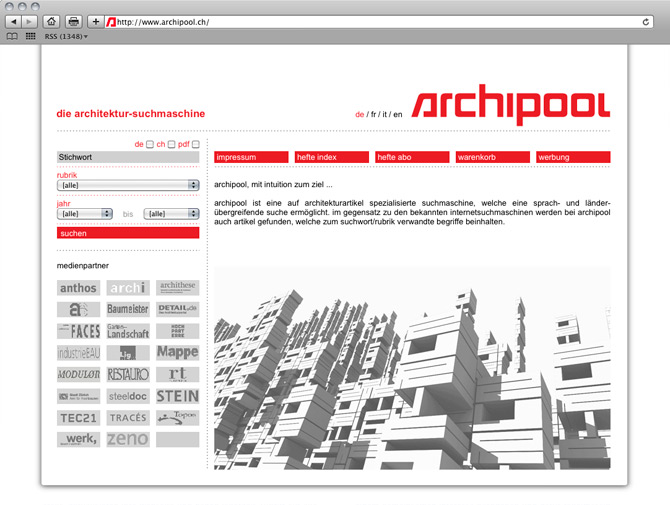The width and height of the screenshot is (670, 505).
Task: Open the industrieBAU partner logo
Action: click(x=78, y=353)
